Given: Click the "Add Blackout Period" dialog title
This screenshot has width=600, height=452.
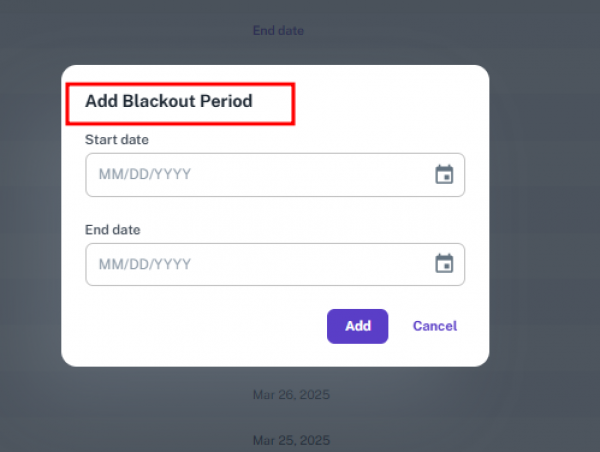Looking at the screenshot, I should click(168, 101).
